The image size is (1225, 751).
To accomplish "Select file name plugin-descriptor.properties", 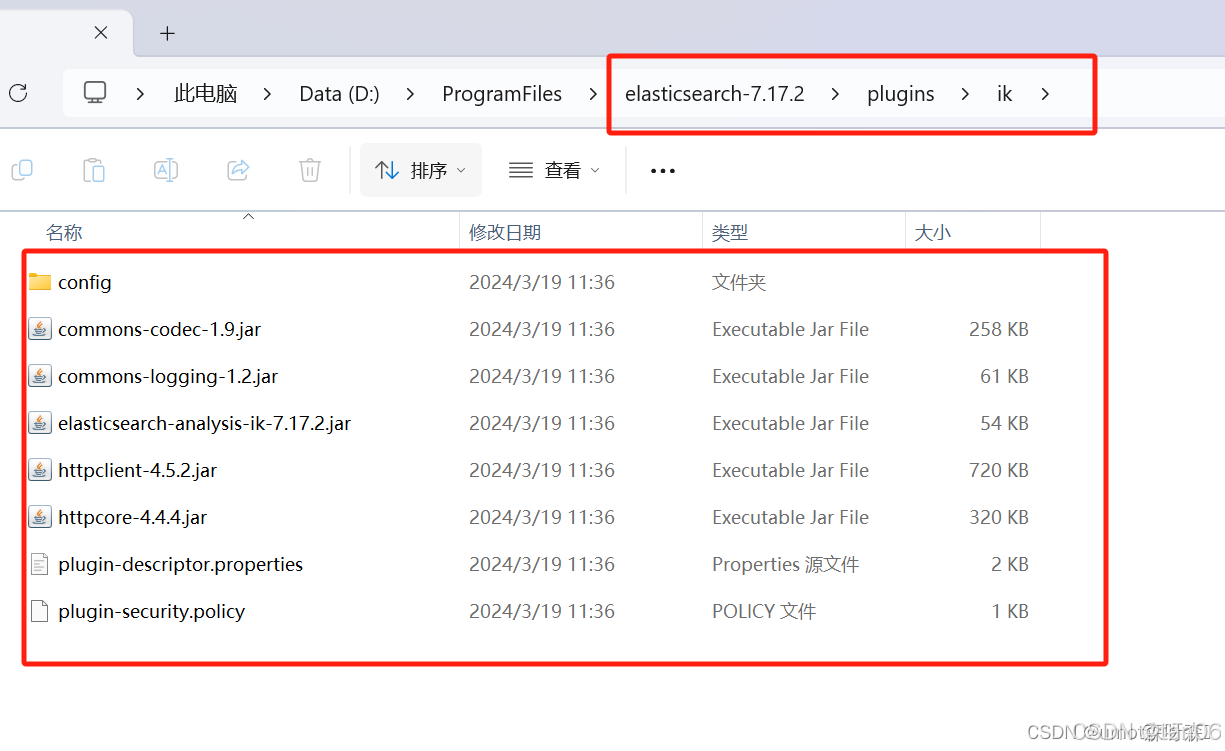I will click(x=180, y=564).
